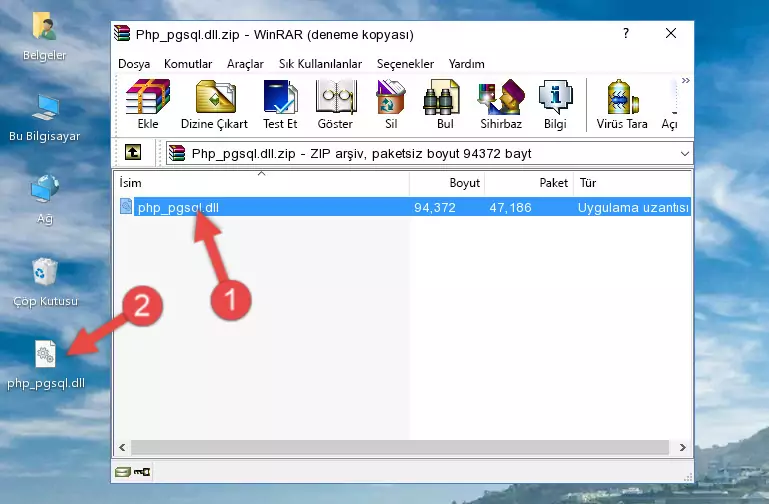Sort by the İsim column header
Viewport: 769px width, 504px height.
262,183
